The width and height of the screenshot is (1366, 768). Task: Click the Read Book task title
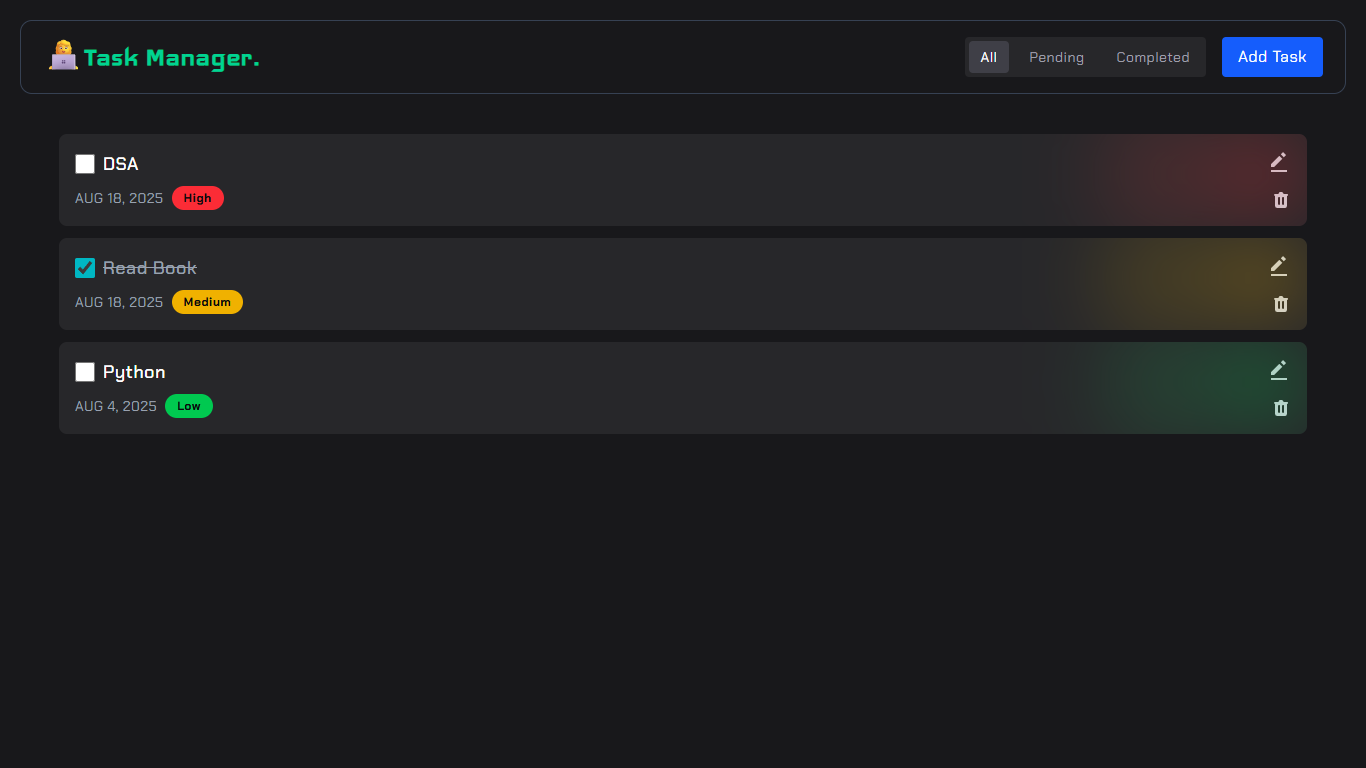coord(150,268)
